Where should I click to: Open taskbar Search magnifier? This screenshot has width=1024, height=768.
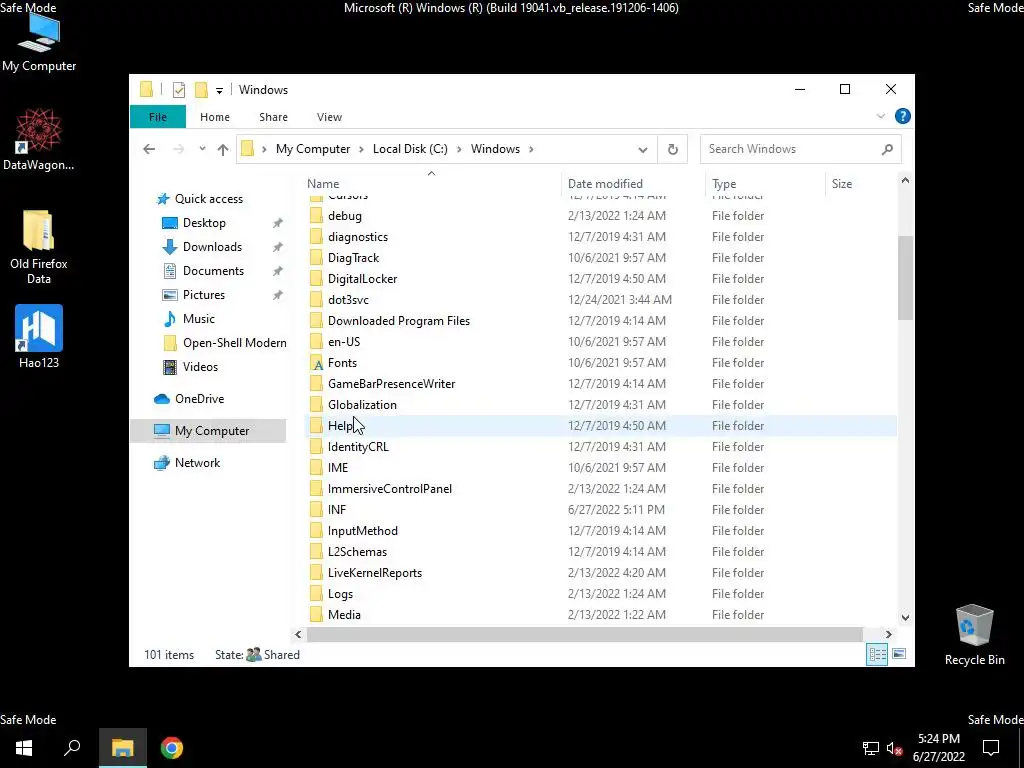[x=72, y=748]
